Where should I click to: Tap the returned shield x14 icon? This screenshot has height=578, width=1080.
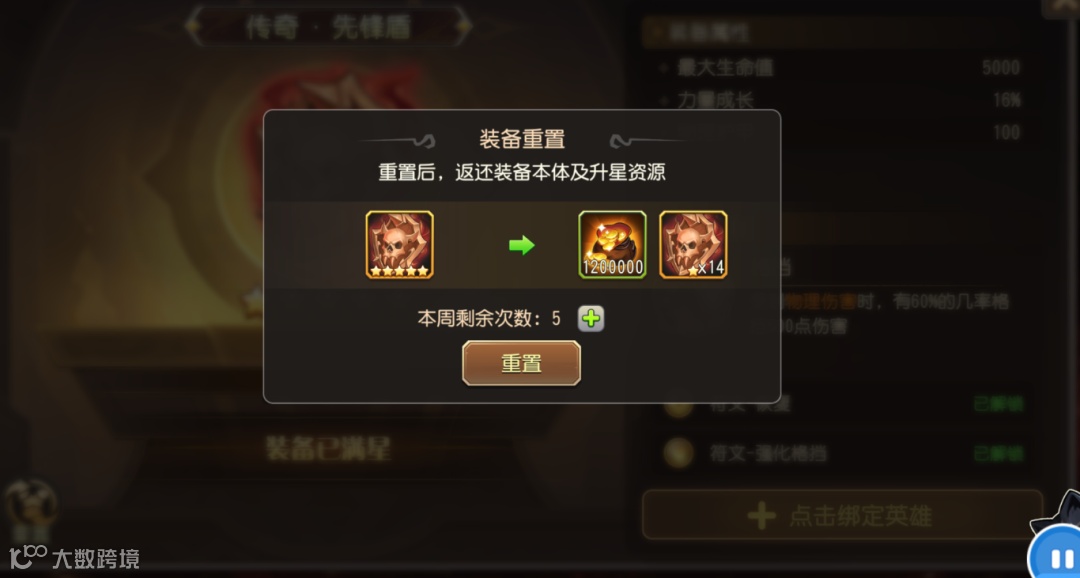[x=693, y=245]
